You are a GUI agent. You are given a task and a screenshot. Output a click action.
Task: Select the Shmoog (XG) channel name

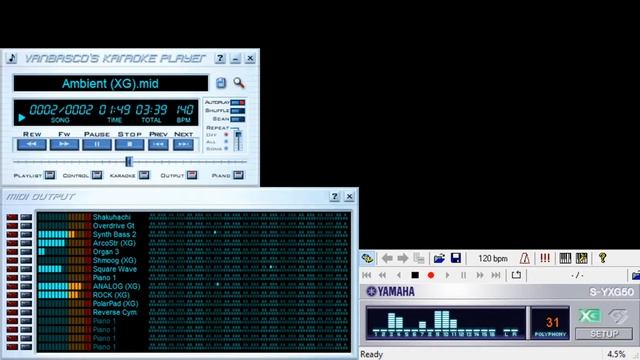coord(114,260)
